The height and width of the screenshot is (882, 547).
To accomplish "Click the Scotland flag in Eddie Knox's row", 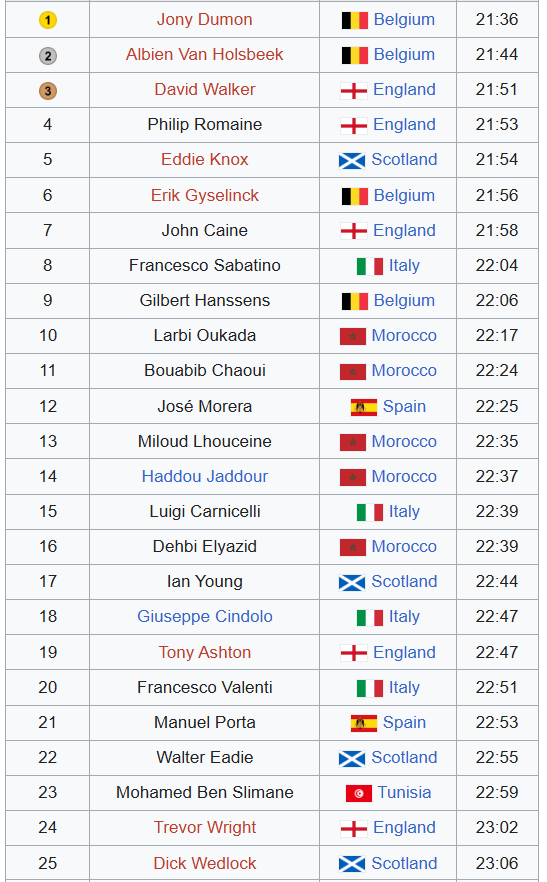I will tap(352, 160).
